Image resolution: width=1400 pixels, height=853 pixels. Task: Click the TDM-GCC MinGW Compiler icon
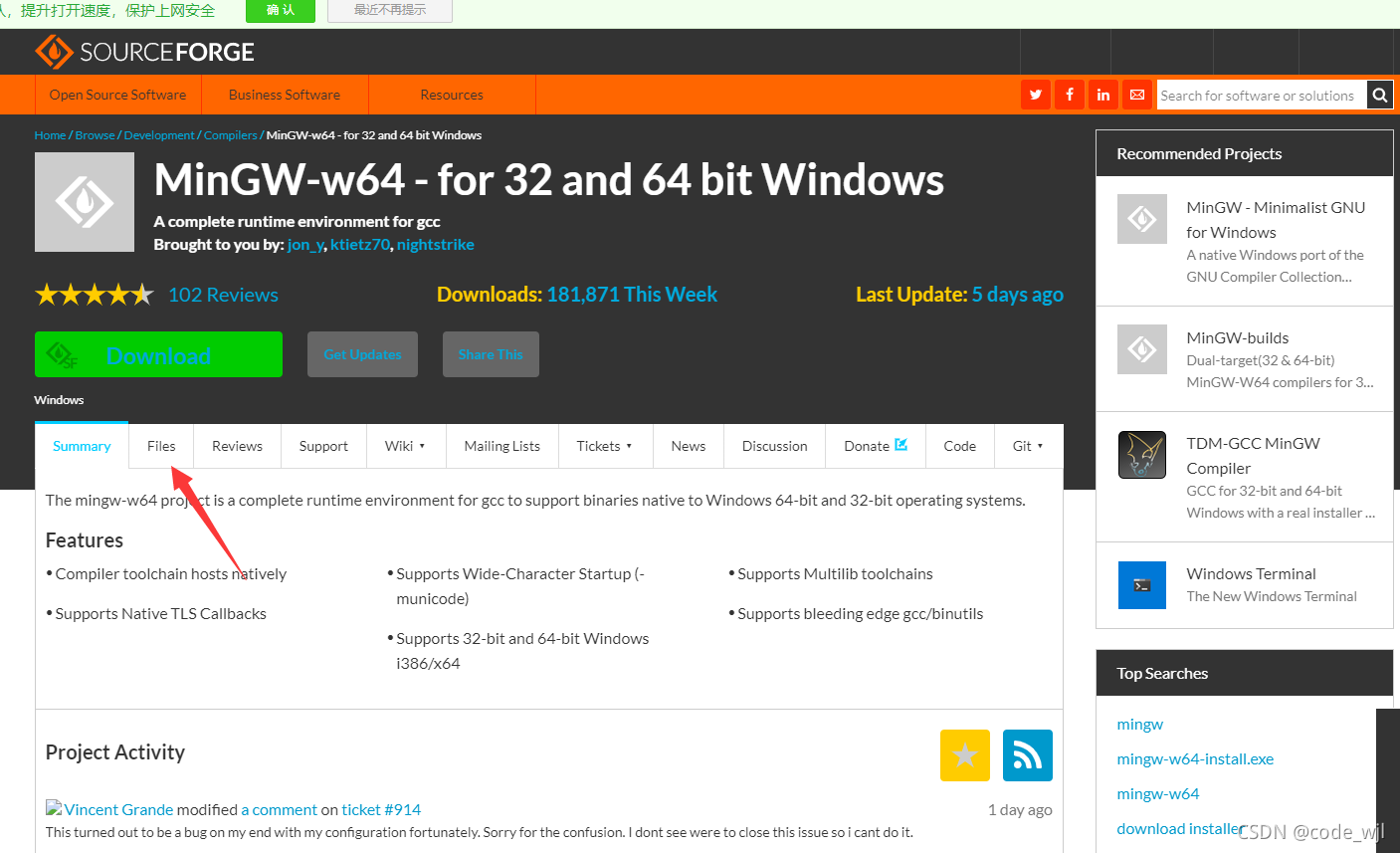(1142, 455)
